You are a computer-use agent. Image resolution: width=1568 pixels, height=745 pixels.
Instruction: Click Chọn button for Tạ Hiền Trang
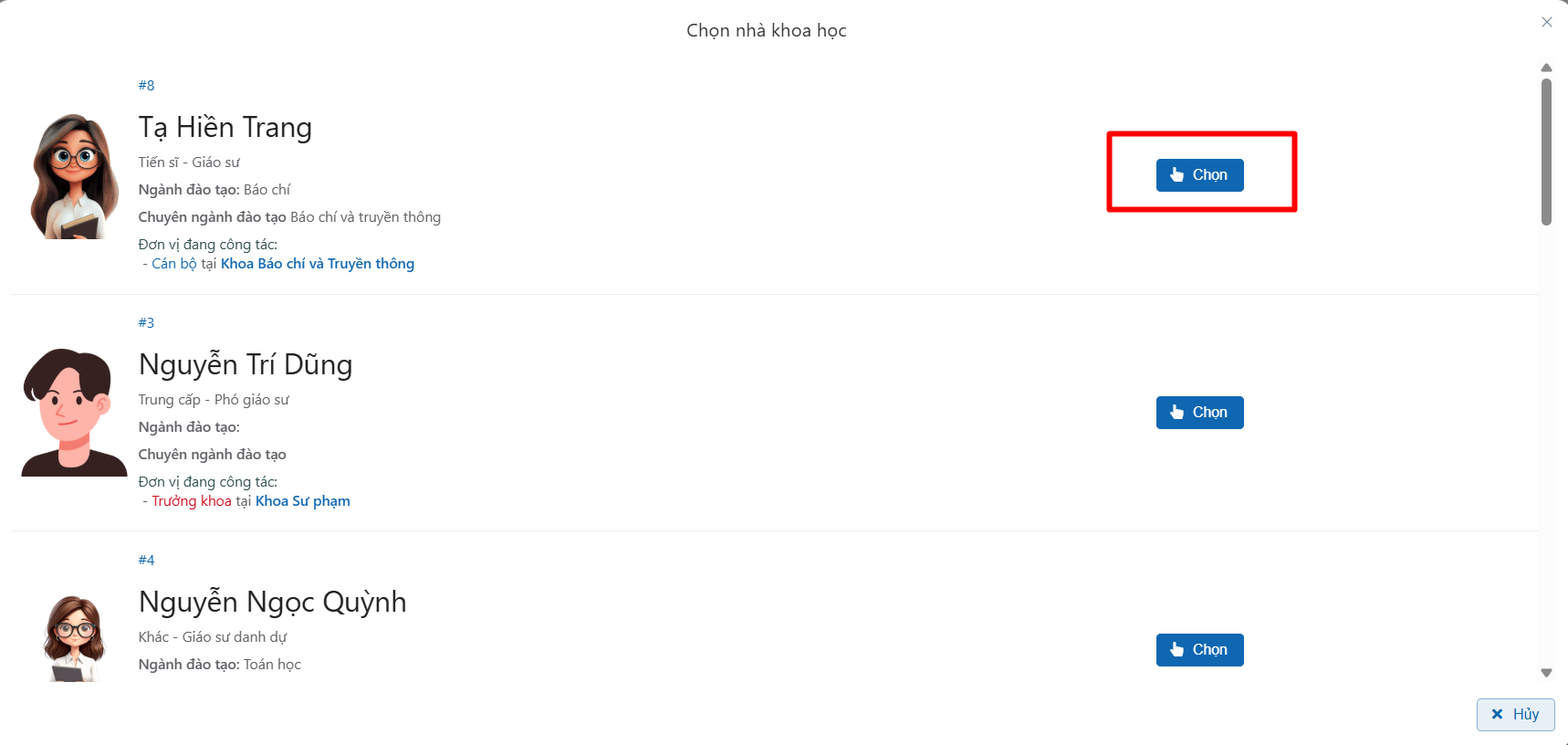1199,175
